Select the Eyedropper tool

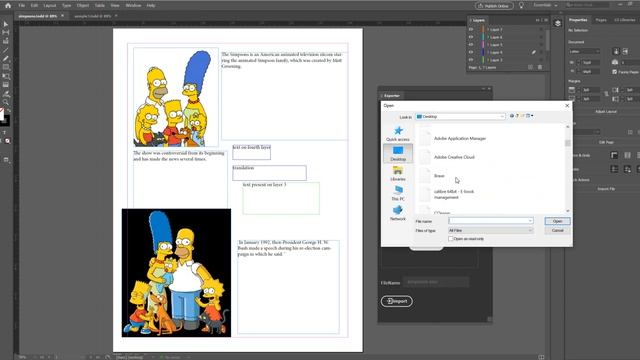click(x=6, y=93)
